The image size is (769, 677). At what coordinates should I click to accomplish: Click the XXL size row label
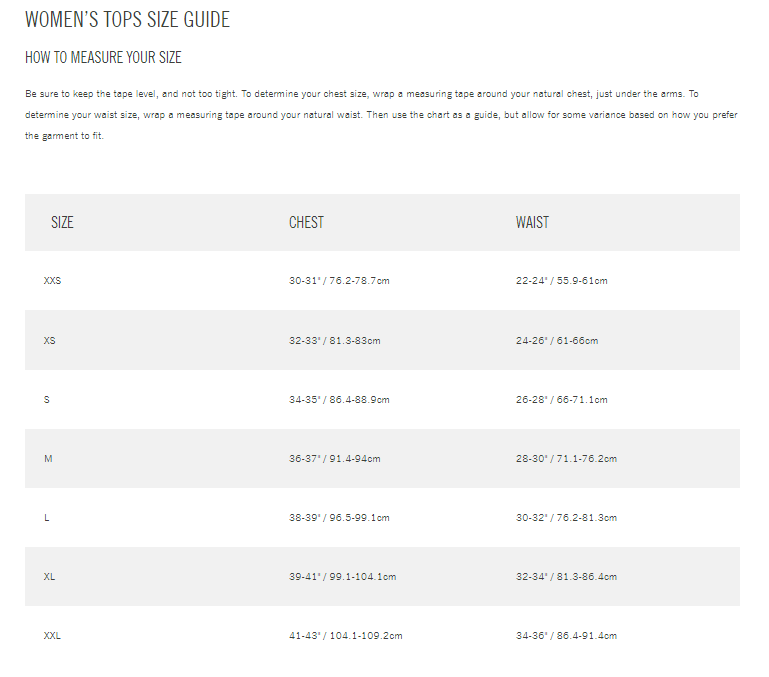[53, 636]
